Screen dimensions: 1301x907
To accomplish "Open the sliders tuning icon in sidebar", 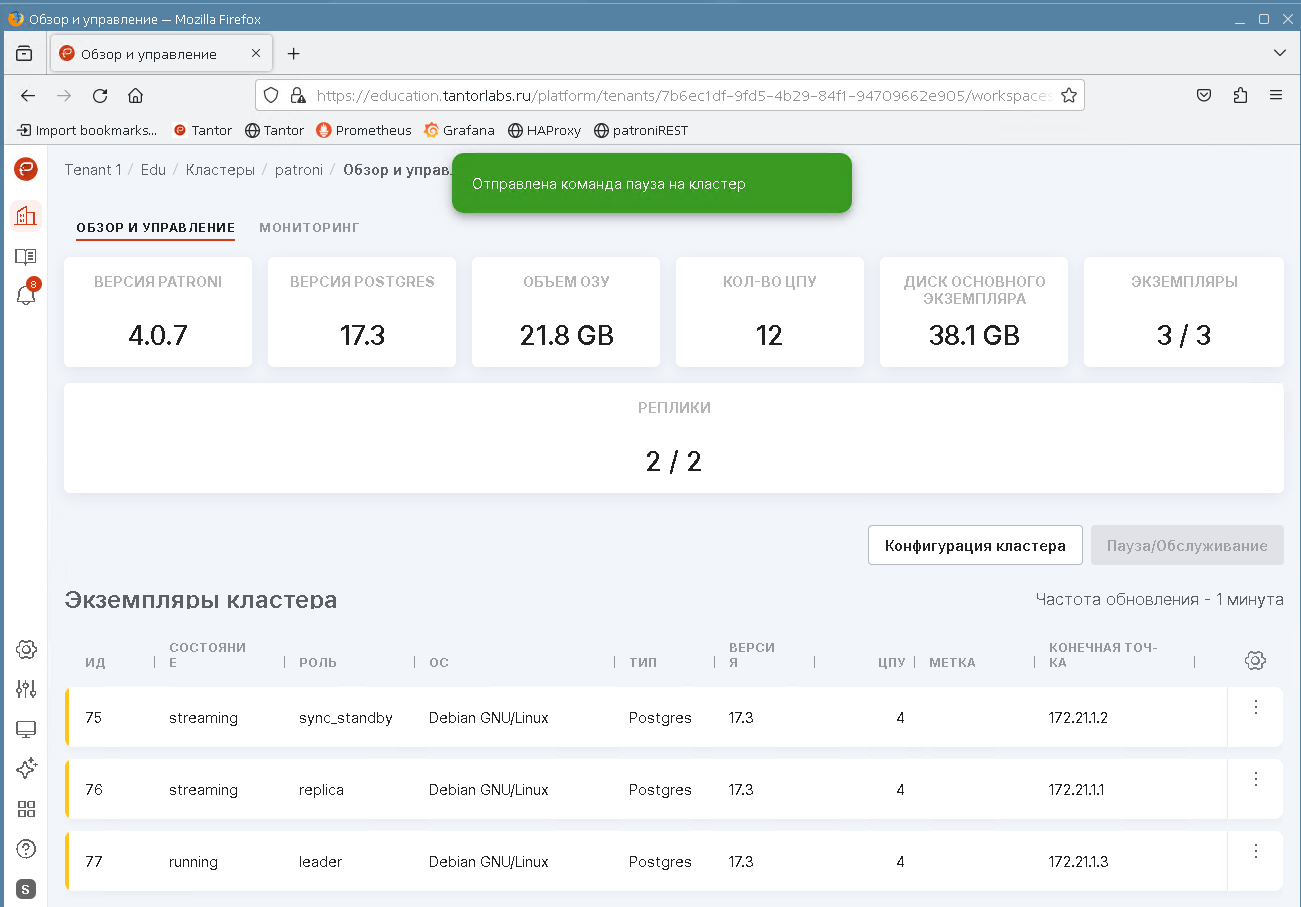I will (x=26, y=689).
